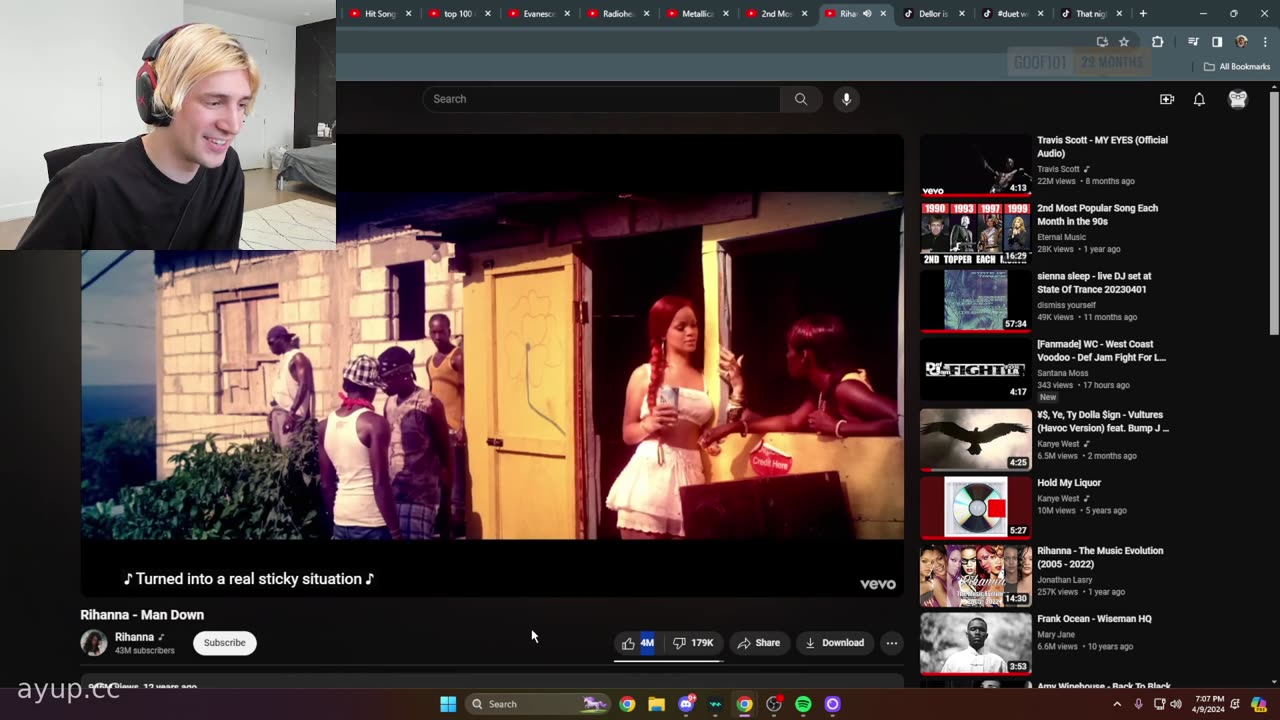The width and height of the screenshot is (1280, 720).
Task: Open Frank Ocean - Wiseman HQ video title
Action: [x=1094, y=619]
